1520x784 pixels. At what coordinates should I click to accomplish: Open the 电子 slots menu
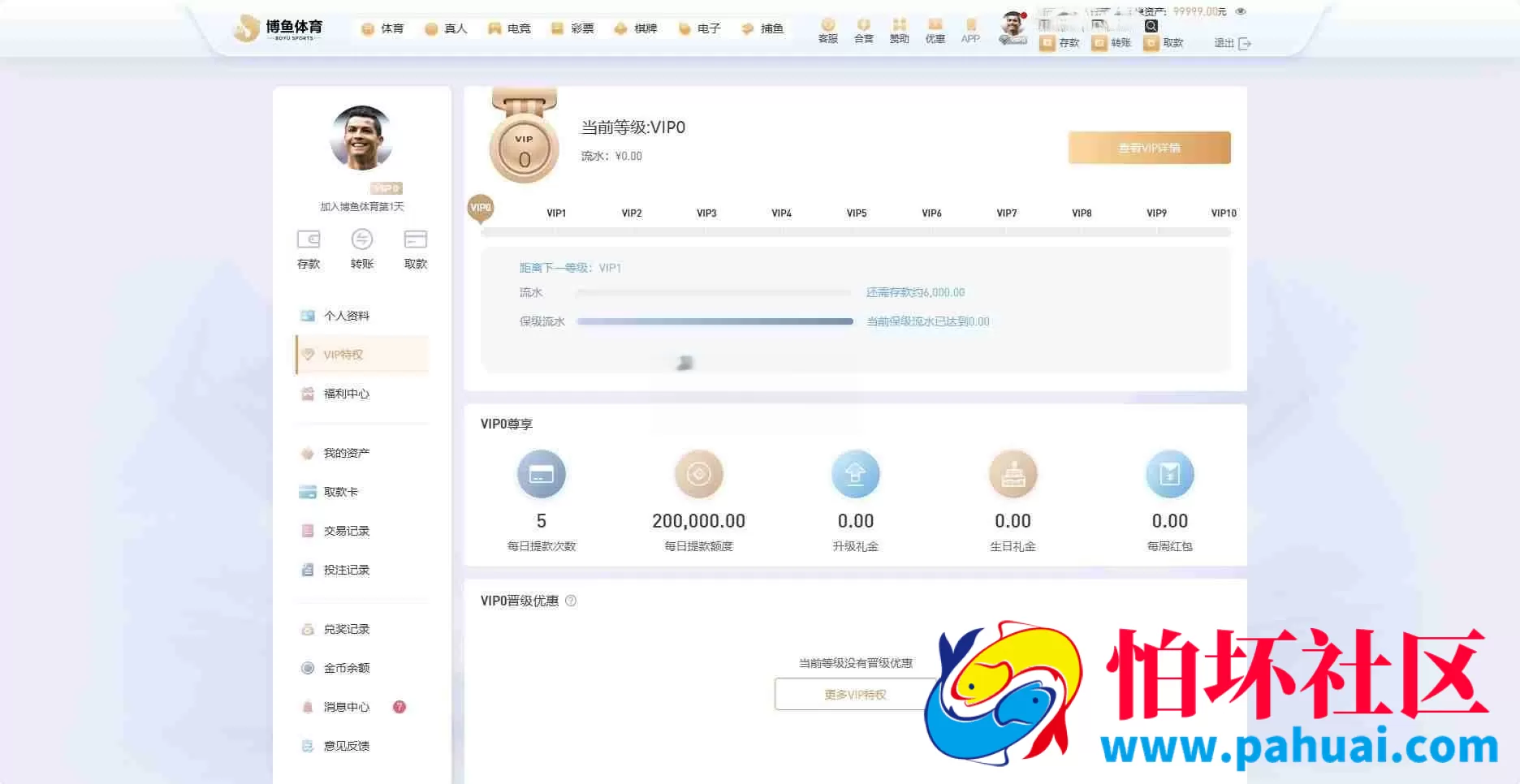699,28
